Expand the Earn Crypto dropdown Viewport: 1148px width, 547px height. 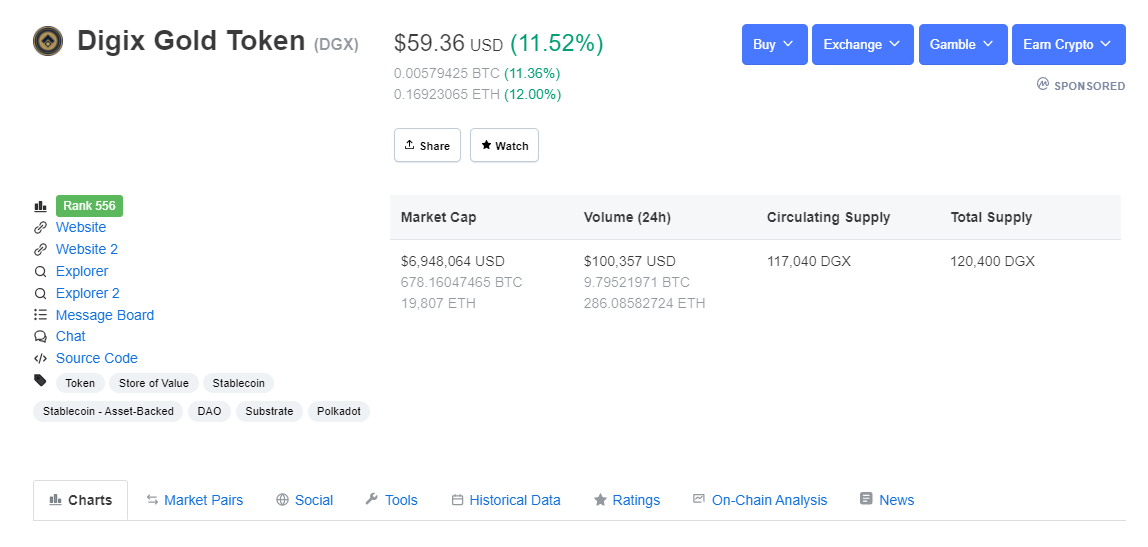(1068, 45)
